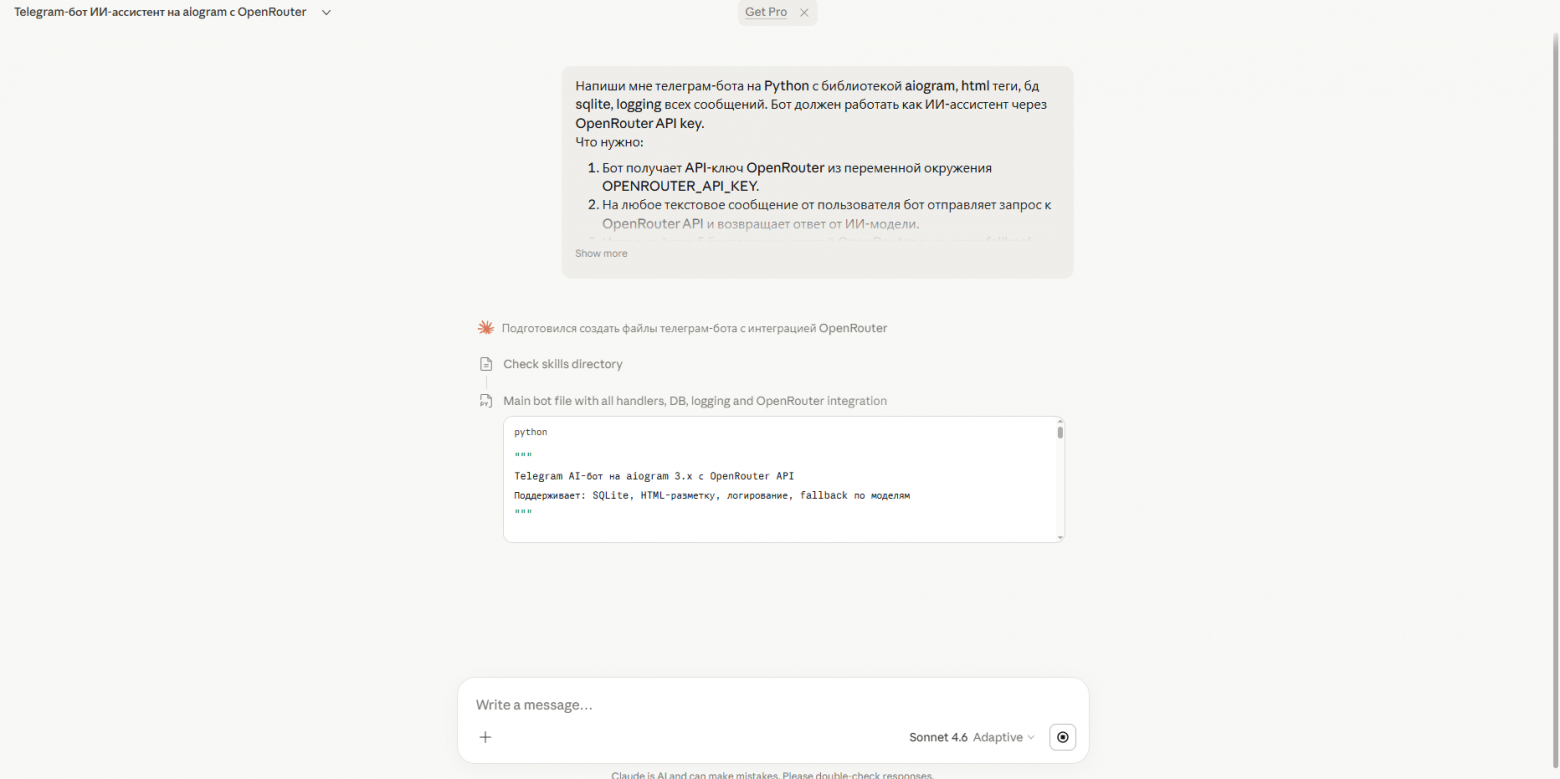The width and height of the screenshot is (1560, 779).
Task: Click inside the python code preview block
Action: [780, 480]
